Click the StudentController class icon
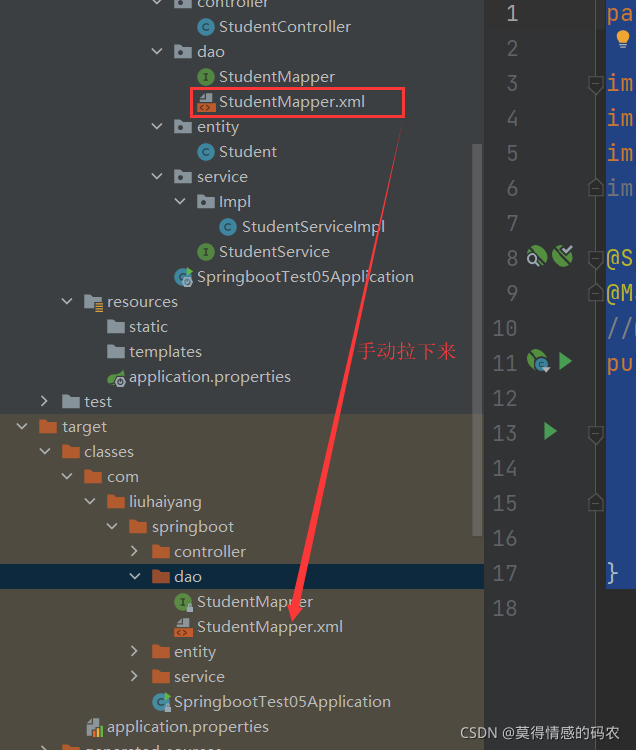This screenshot has height=750, width=636. click(x=206, y=27)
